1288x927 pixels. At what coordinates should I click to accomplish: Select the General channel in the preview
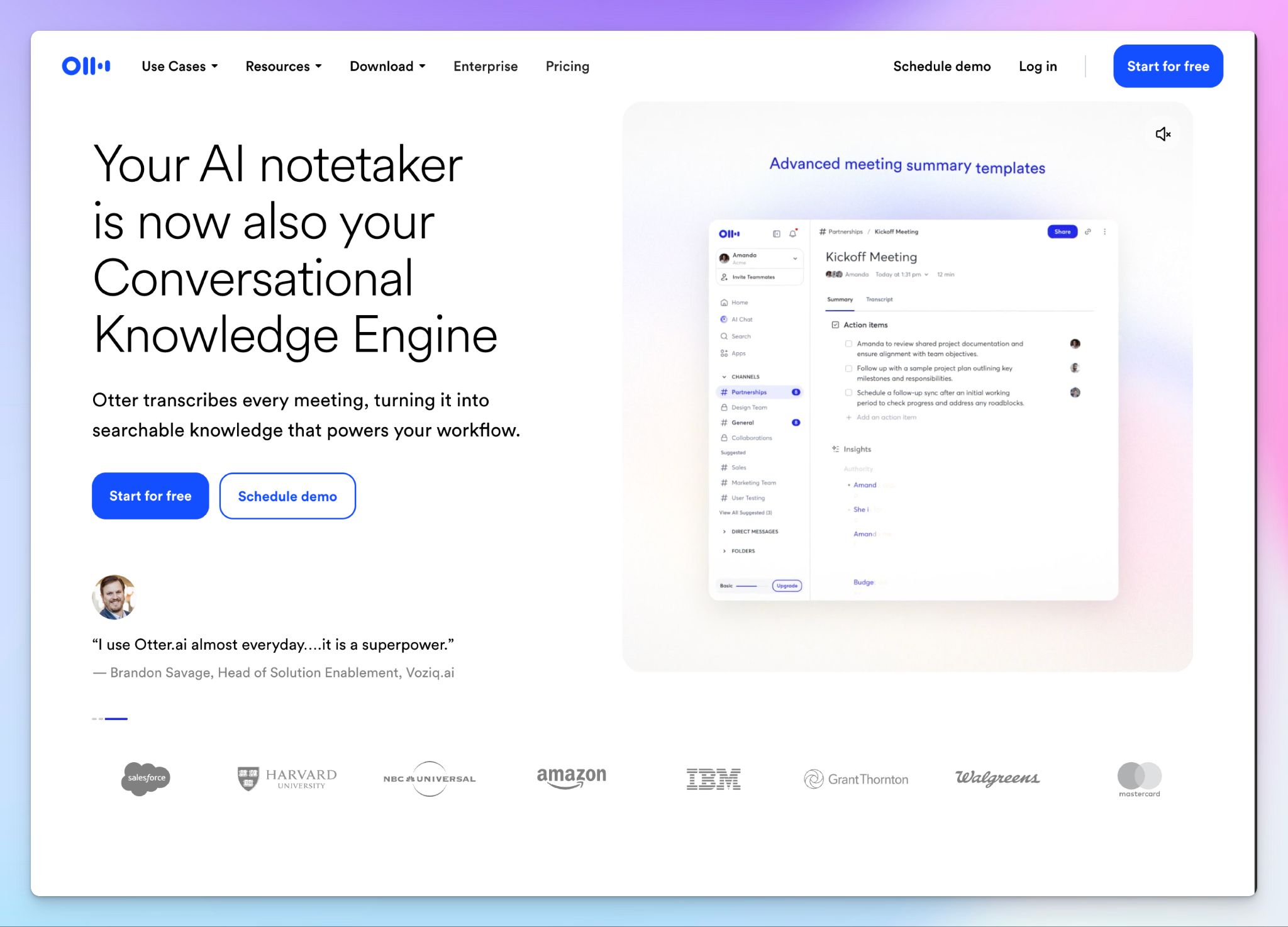click(x=760, y=423)
